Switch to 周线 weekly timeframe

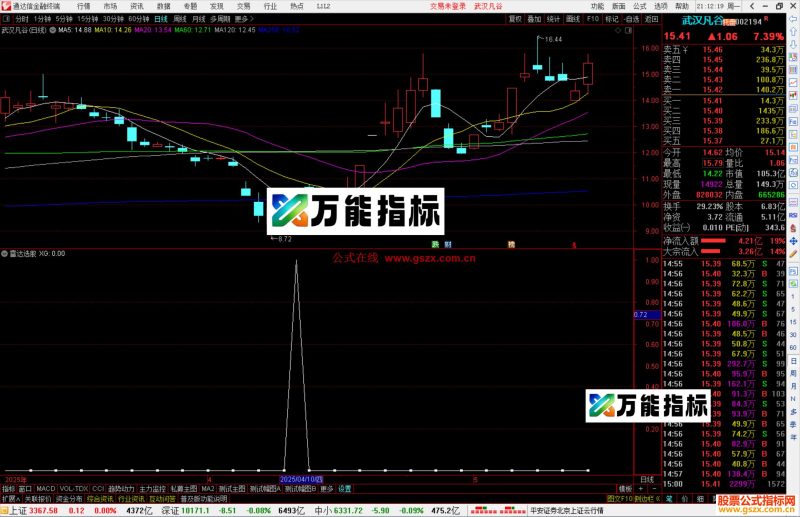(180, 19)
